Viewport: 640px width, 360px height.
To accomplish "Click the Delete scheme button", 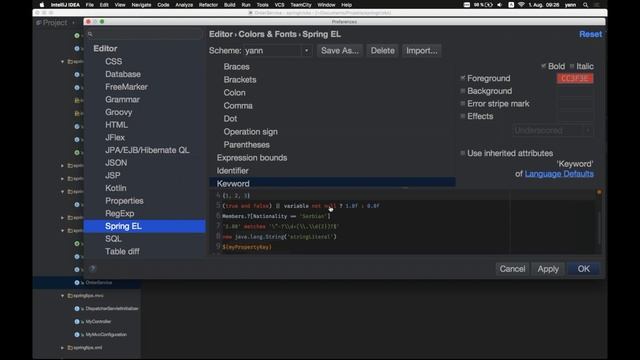I will [x=382, y=51].
